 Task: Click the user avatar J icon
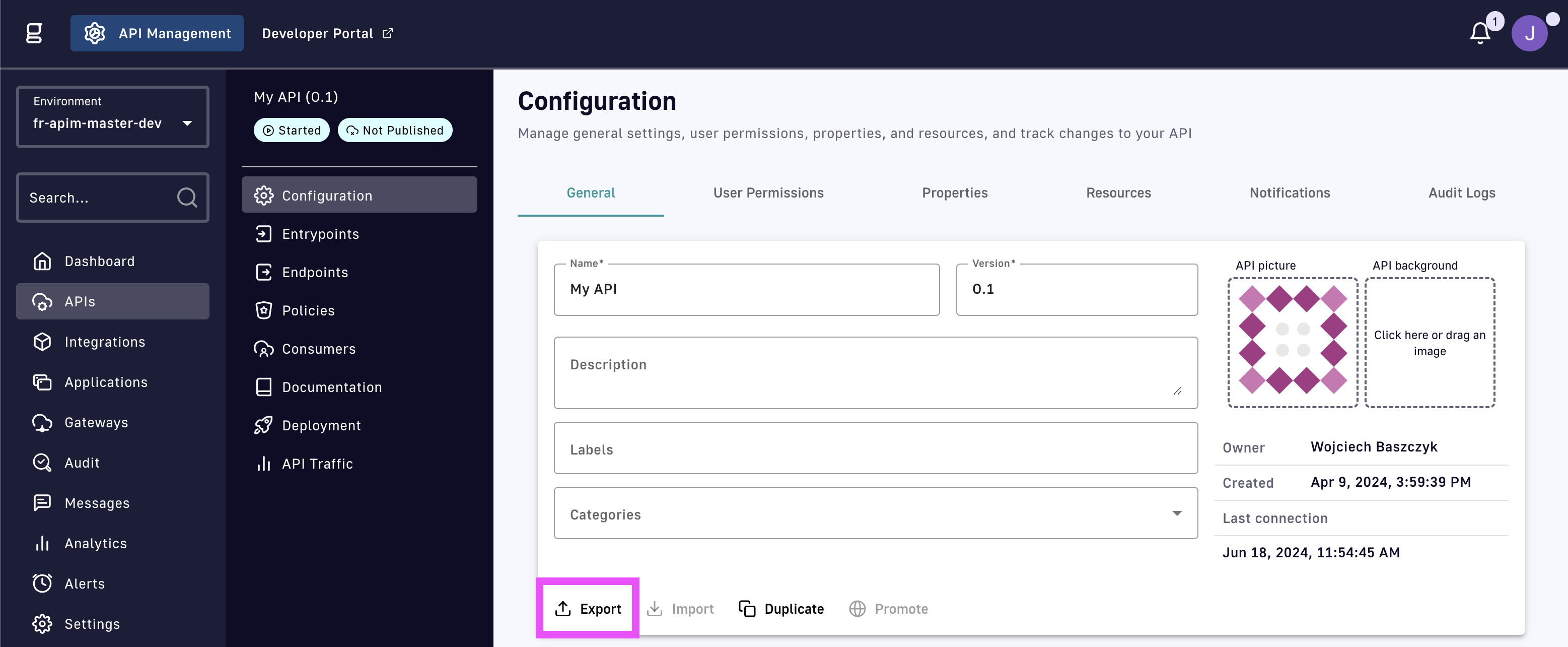(x=1528, y=33)
